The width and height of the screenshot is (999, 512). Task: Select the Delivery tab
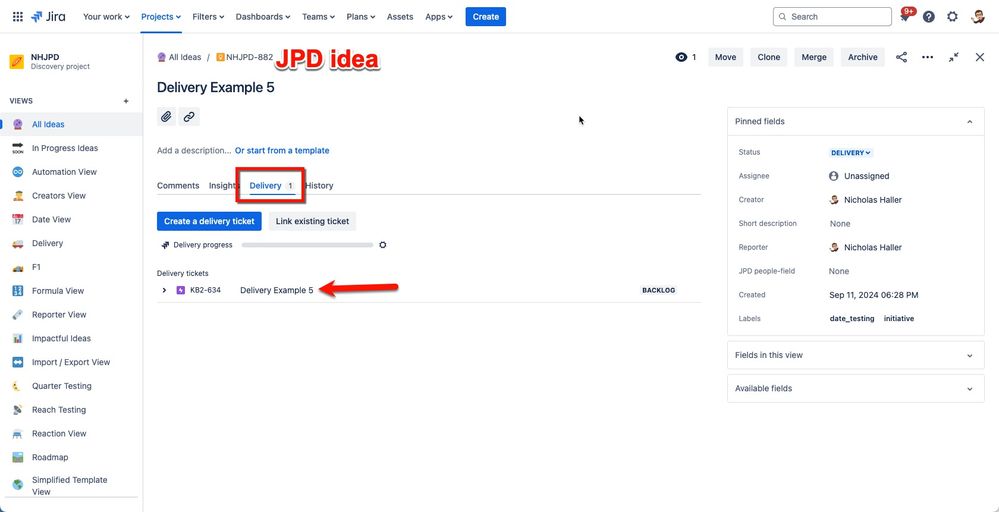tap(272, 185)
